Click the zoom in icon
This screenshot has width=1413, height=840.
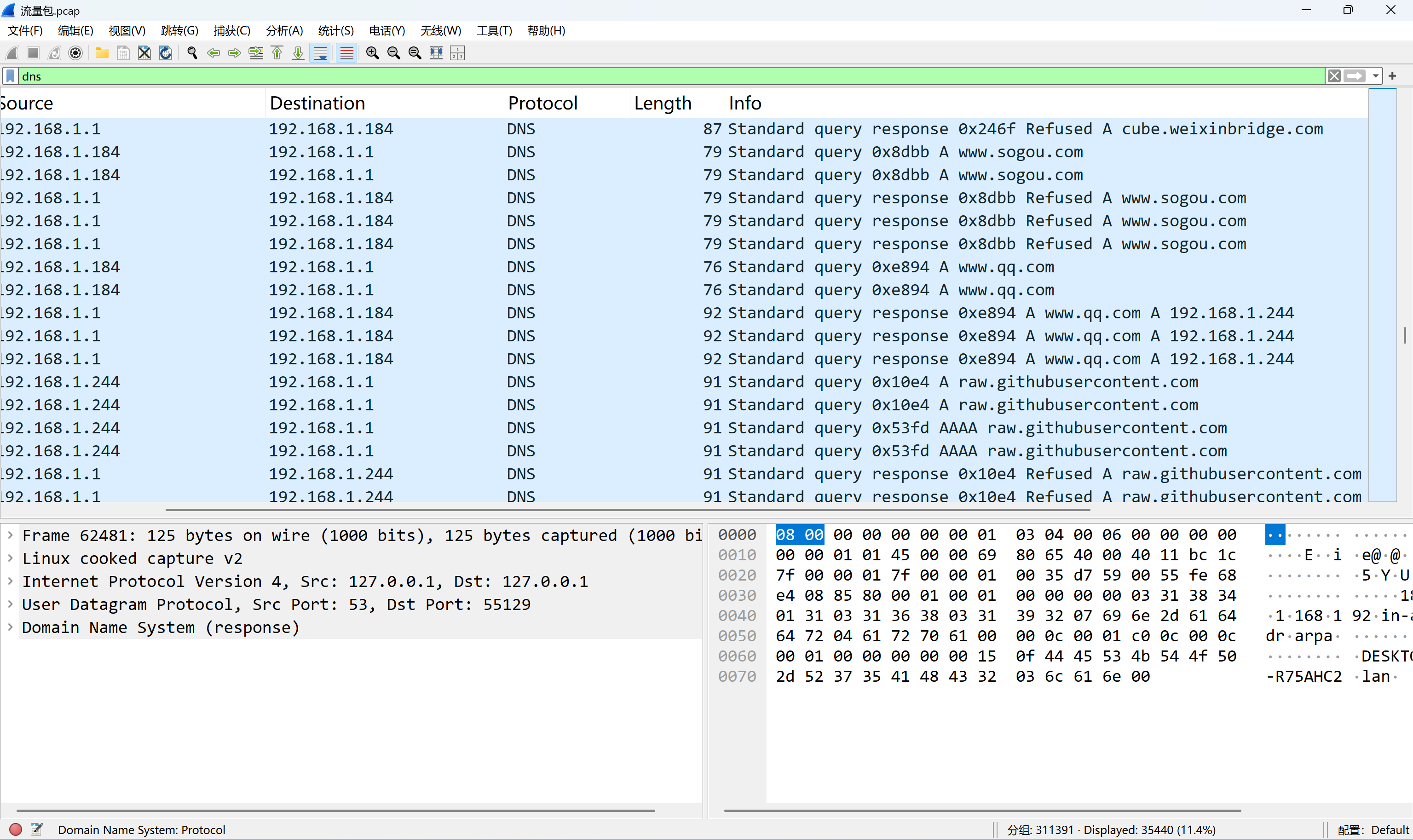click(372, 53)
